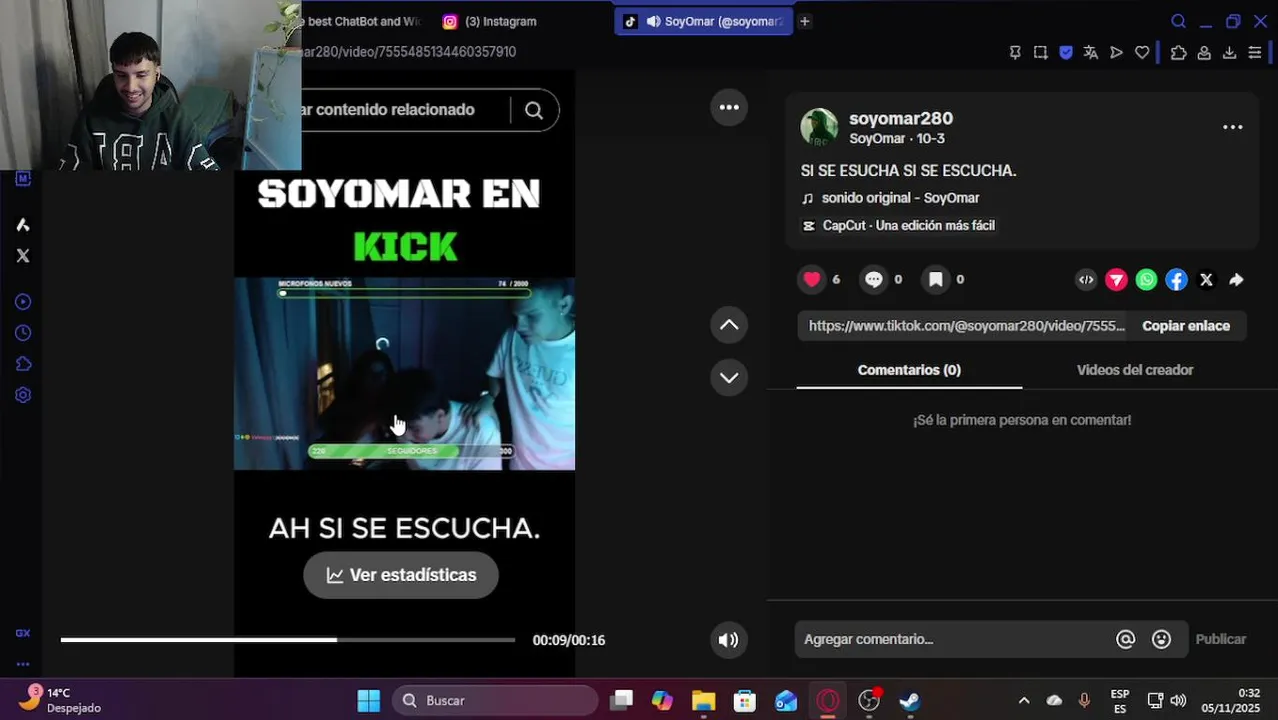Click the send flow arrow icon
The width and height of the screenshot is (1278, 720).
1116,53
